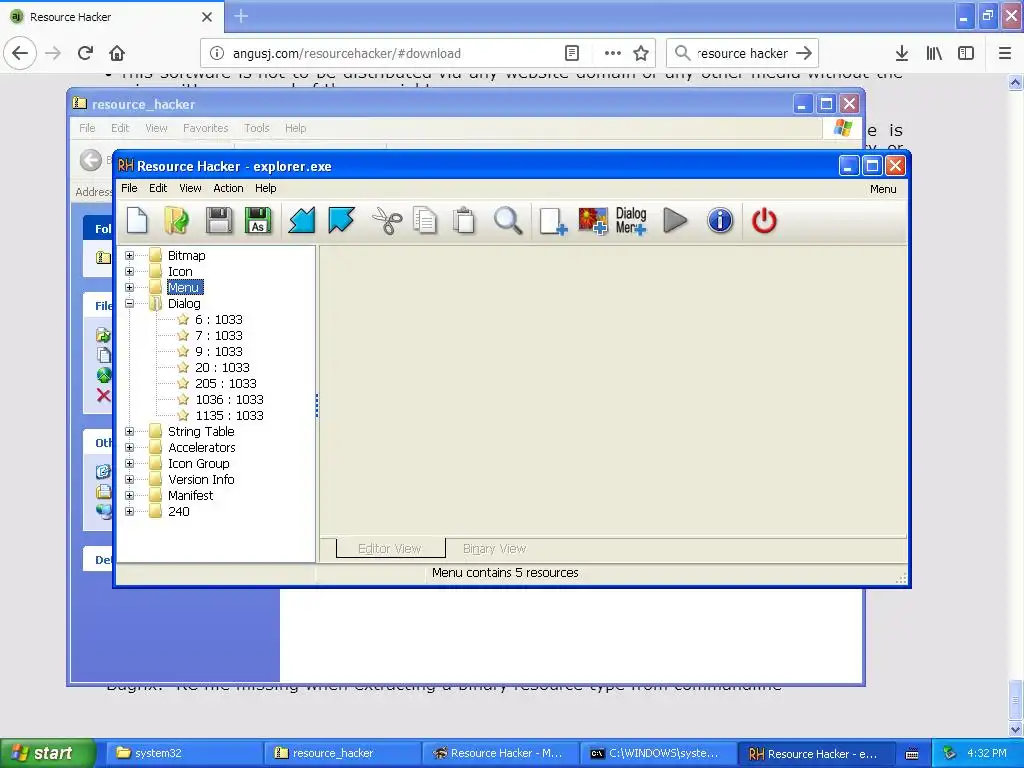Expand the String Table node
1024x768 pixels.
tap(129, 432)
